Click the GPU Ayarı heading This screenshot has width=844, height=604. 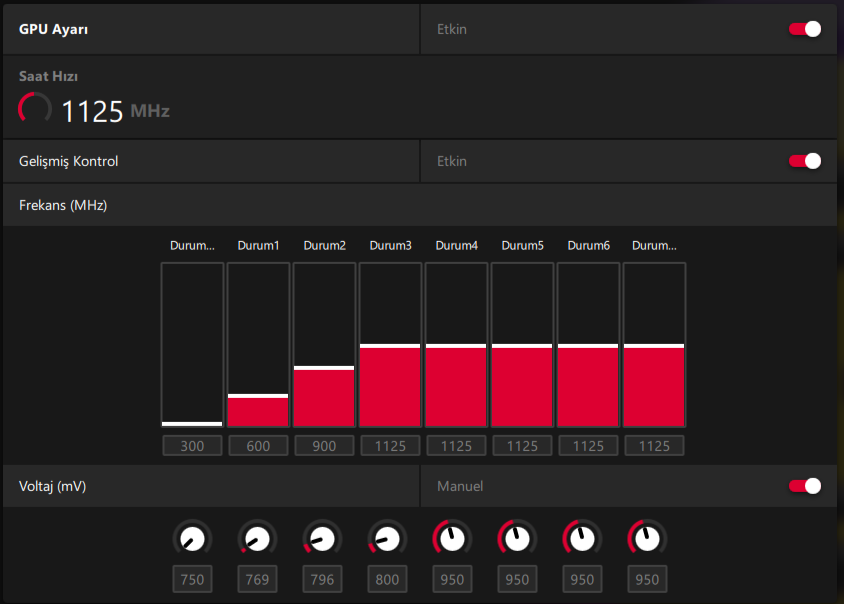[x=53, y=29]
